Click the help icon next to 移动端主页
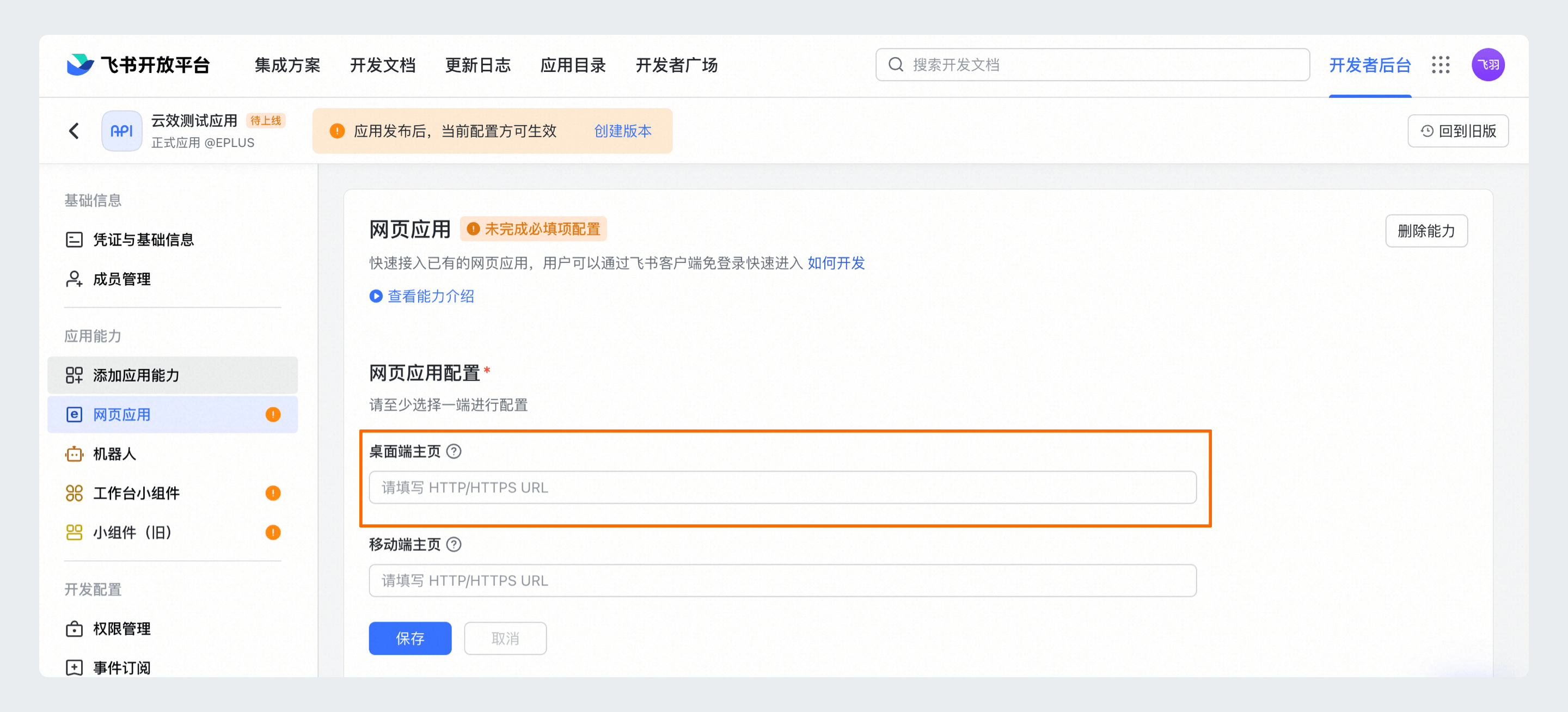This screenshot has height=712, width=1568. (454, 544)
